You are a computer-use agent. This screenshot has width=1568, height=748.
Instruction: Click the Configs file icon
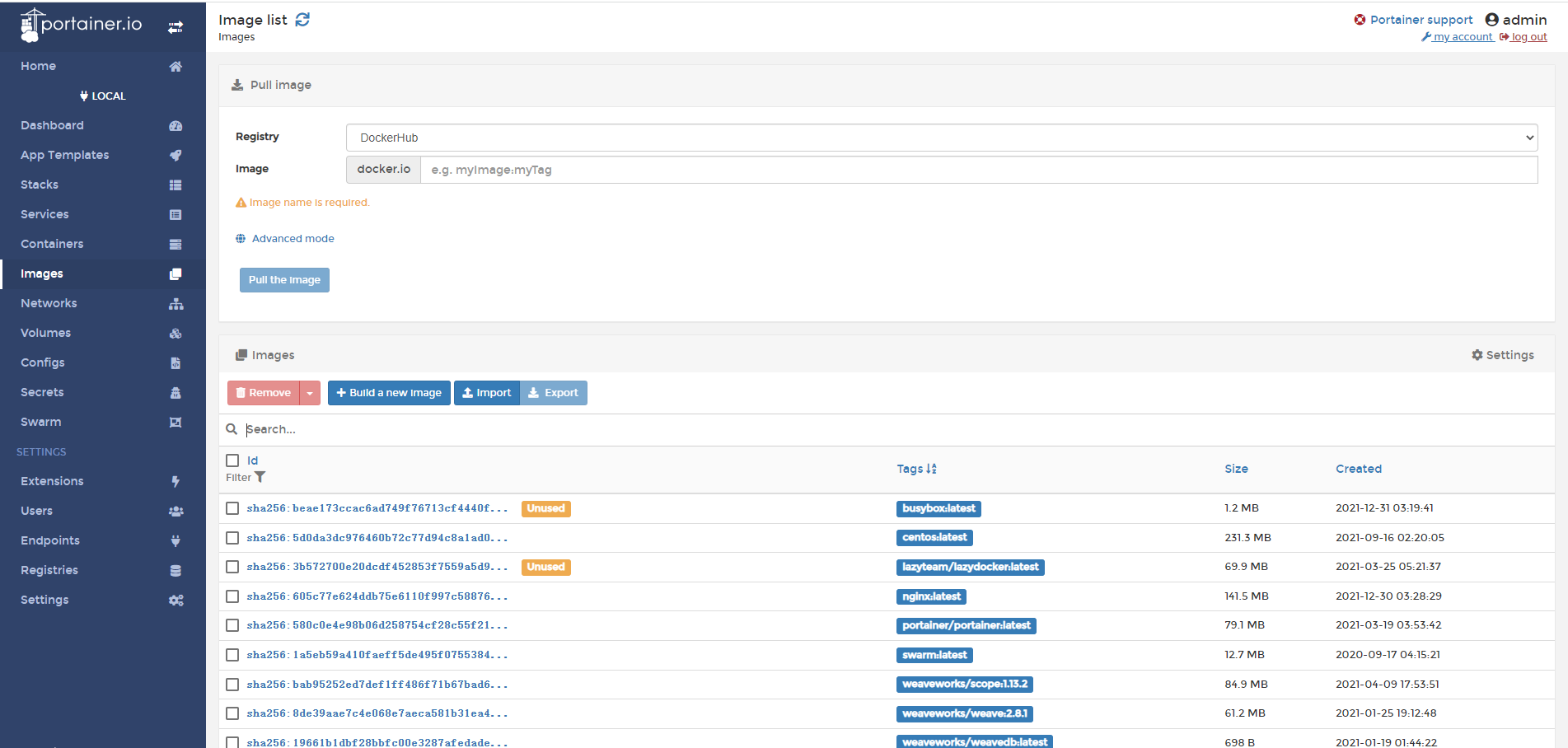[176, 363]
